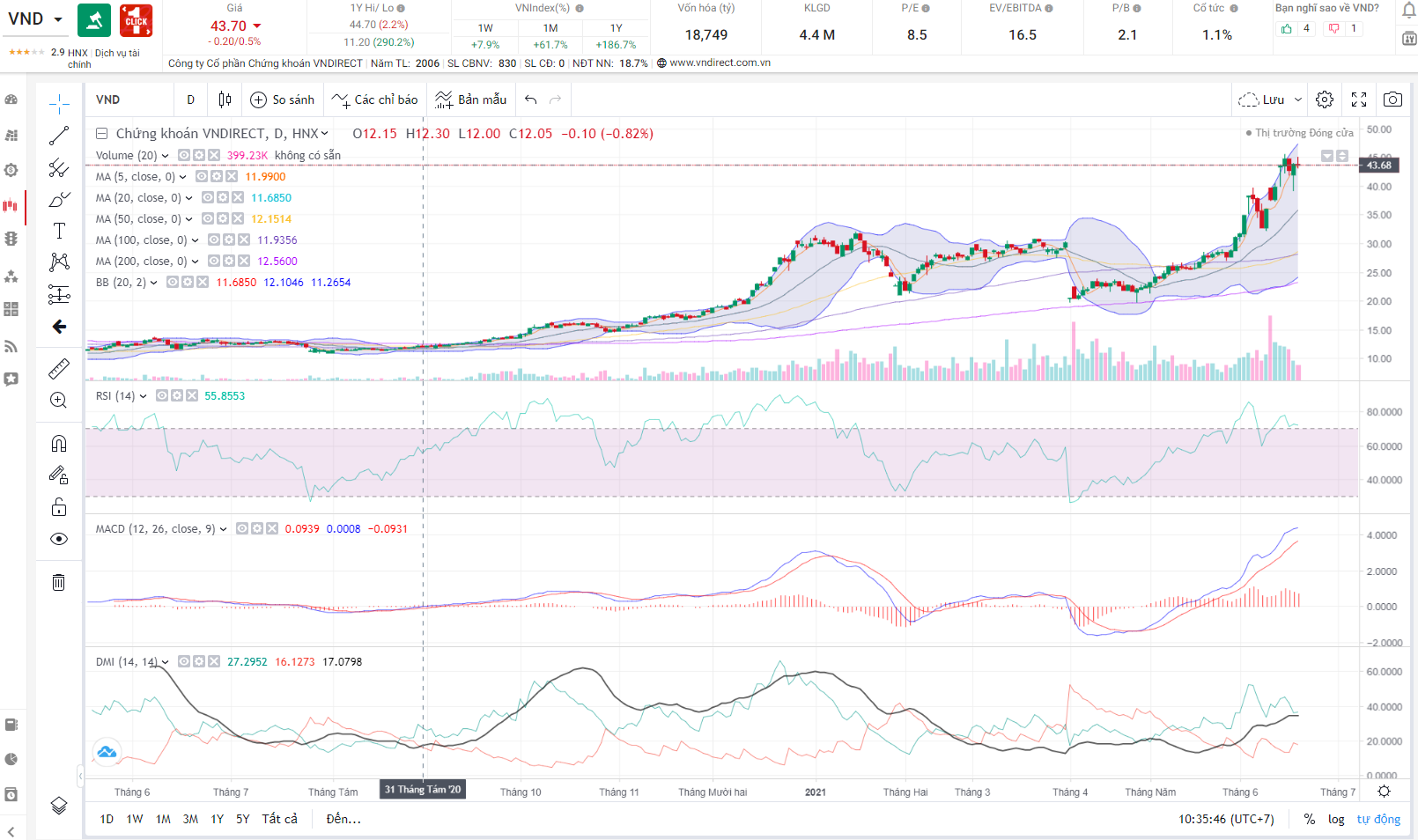This screenshot has height=840, width=1418.
Task: Open time axis settings gear at bottom right
Action: tap(1384, 792)
